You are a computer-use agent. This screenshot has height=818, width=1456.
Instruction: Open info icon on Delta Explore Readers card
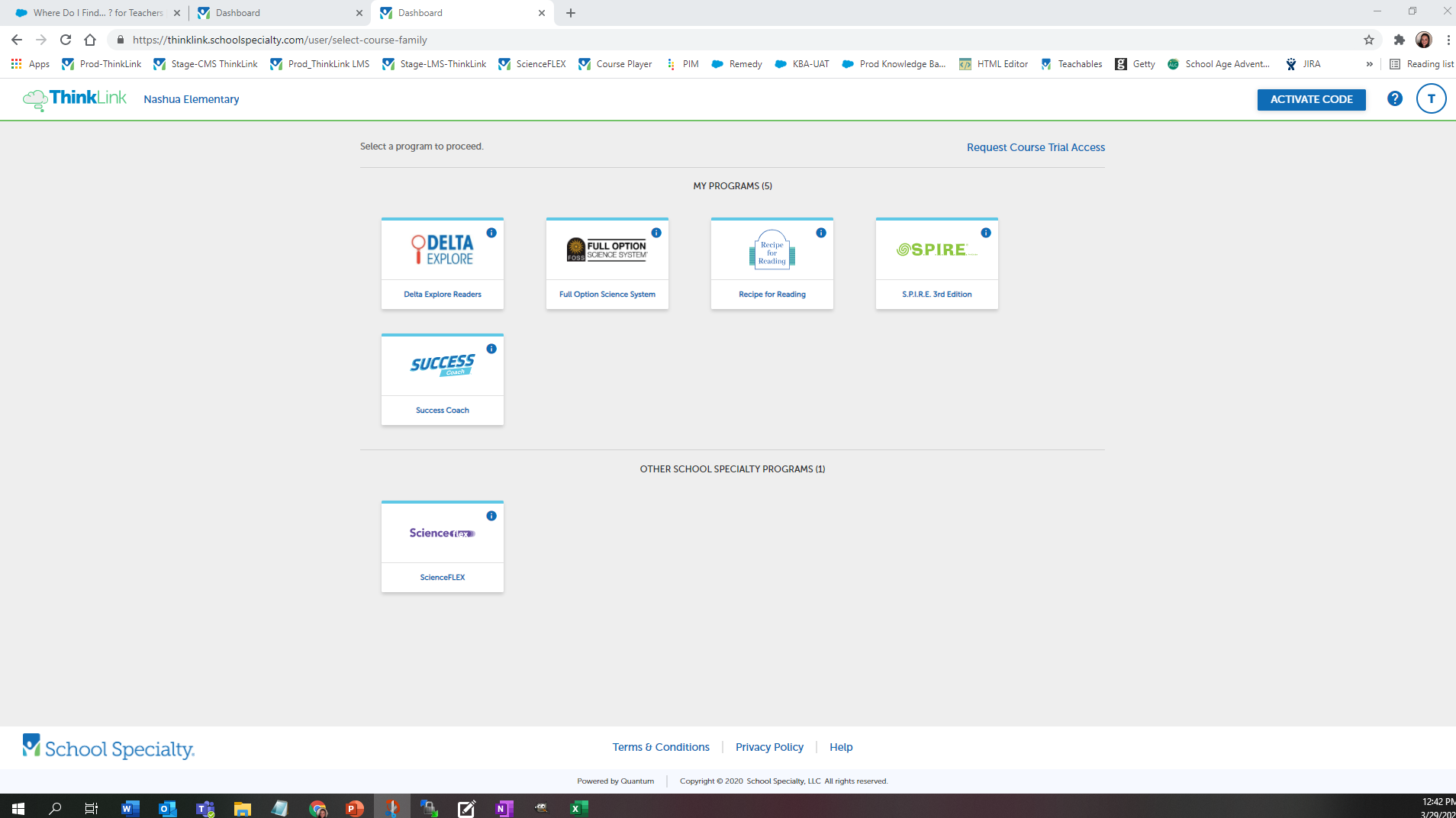pyautogui.click(x=491, y=233)
